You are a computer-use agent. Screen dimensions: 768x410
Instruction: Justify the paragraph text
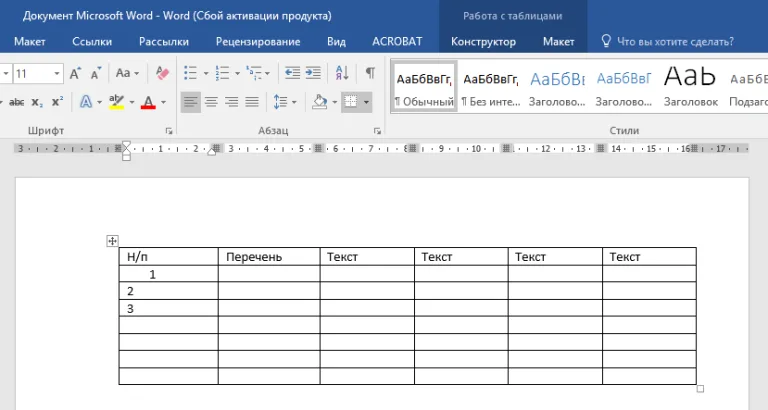(252, 102)
